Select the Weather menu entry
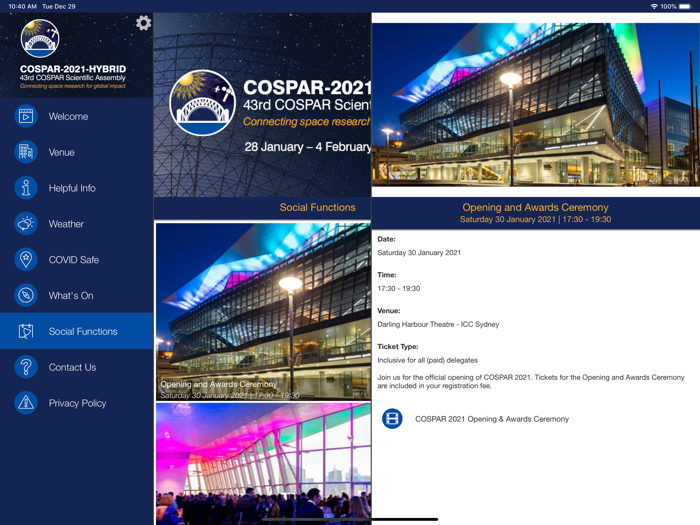This screenshot has height=525, width=700. click(x=76, y=224)
